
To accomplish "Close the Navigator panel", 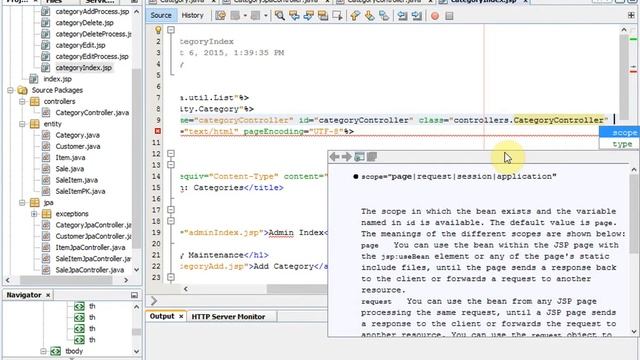I will [48, 295].
